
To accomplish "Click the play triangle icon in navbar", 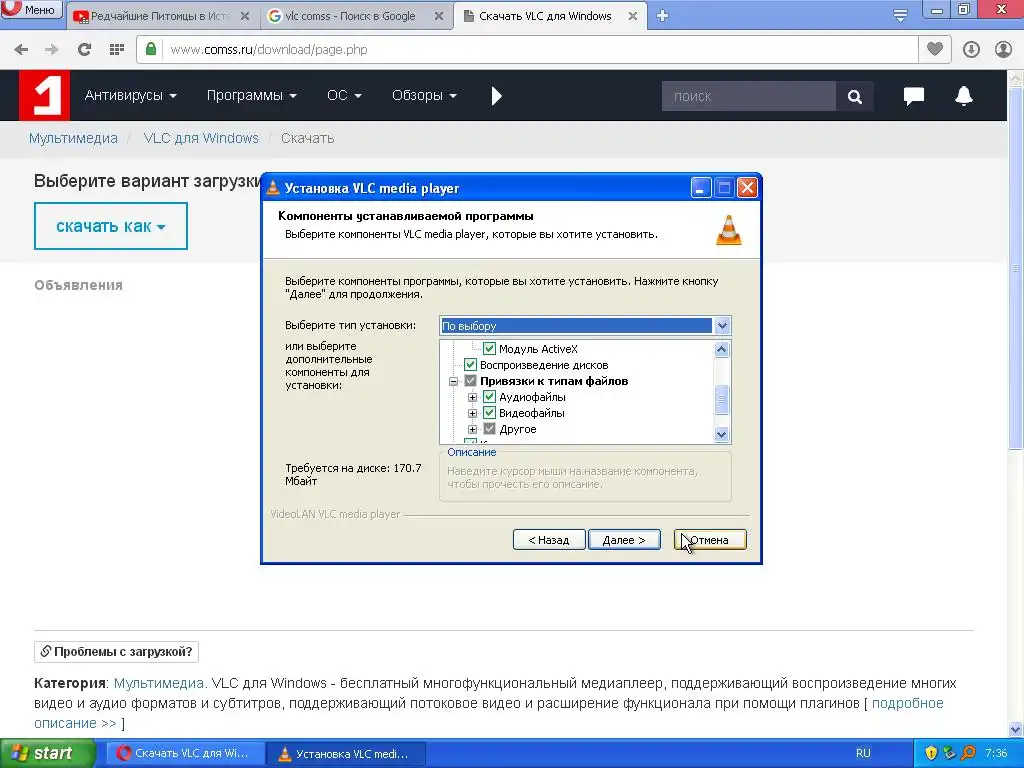I will click(x=496, y=96).
